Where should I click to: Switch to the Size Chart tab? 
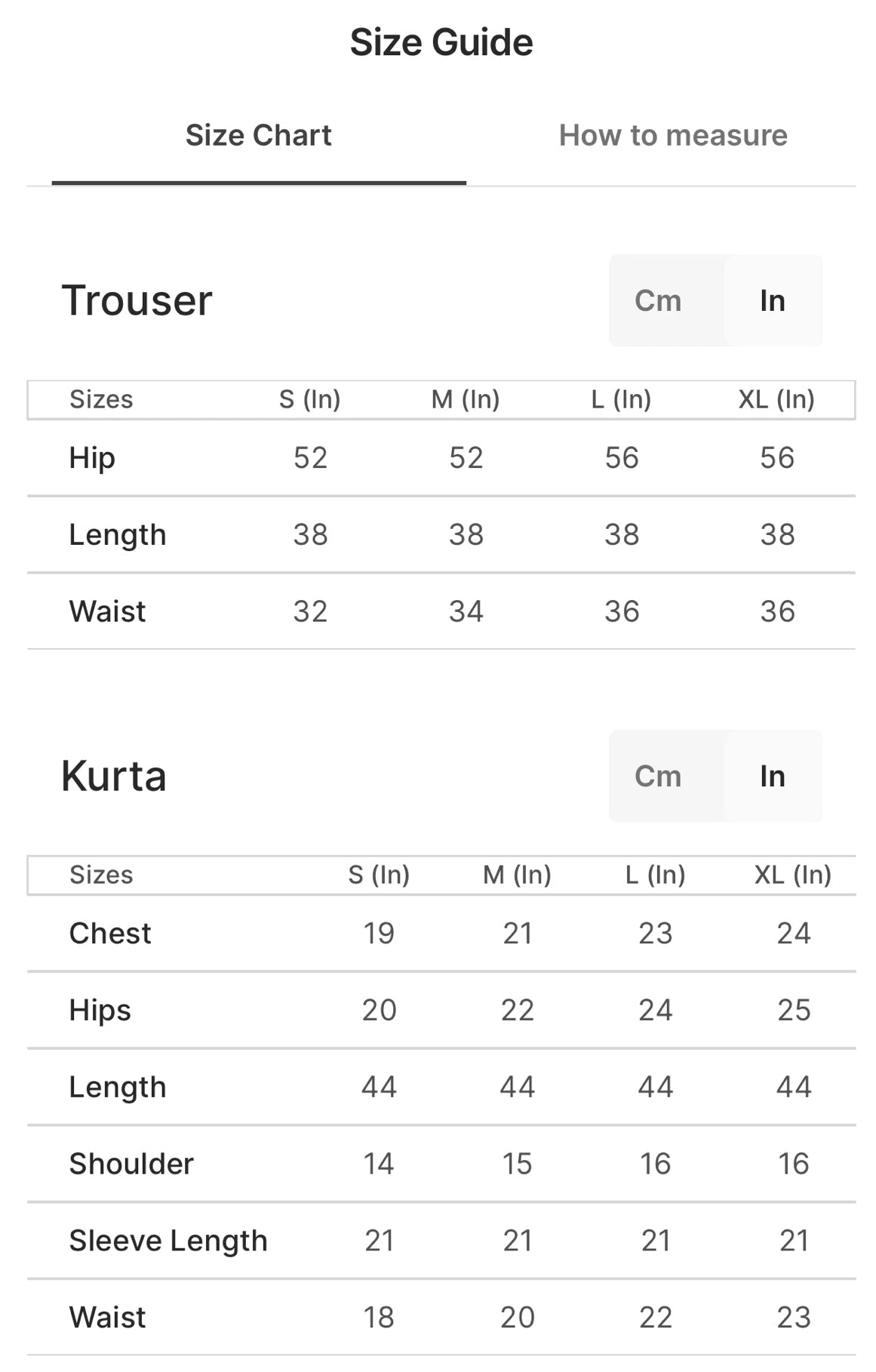(258, 136)
